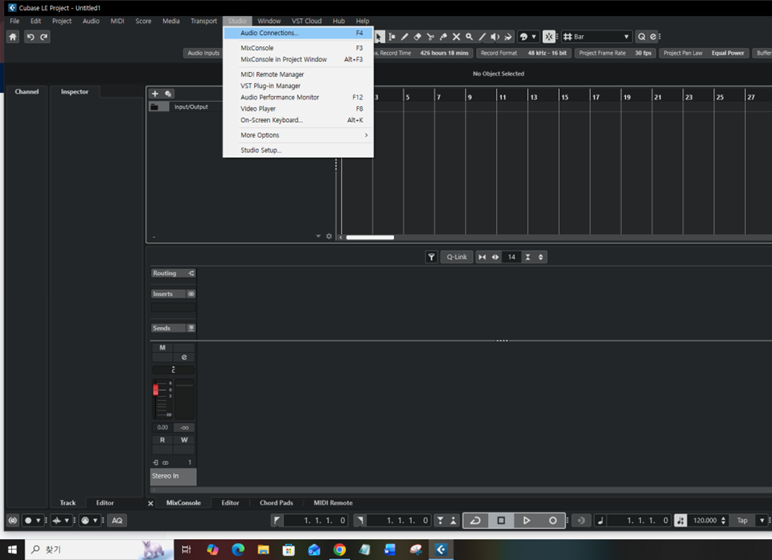Pick the Draw pencil tool
The image size is (772, 560).
(404, 37)
